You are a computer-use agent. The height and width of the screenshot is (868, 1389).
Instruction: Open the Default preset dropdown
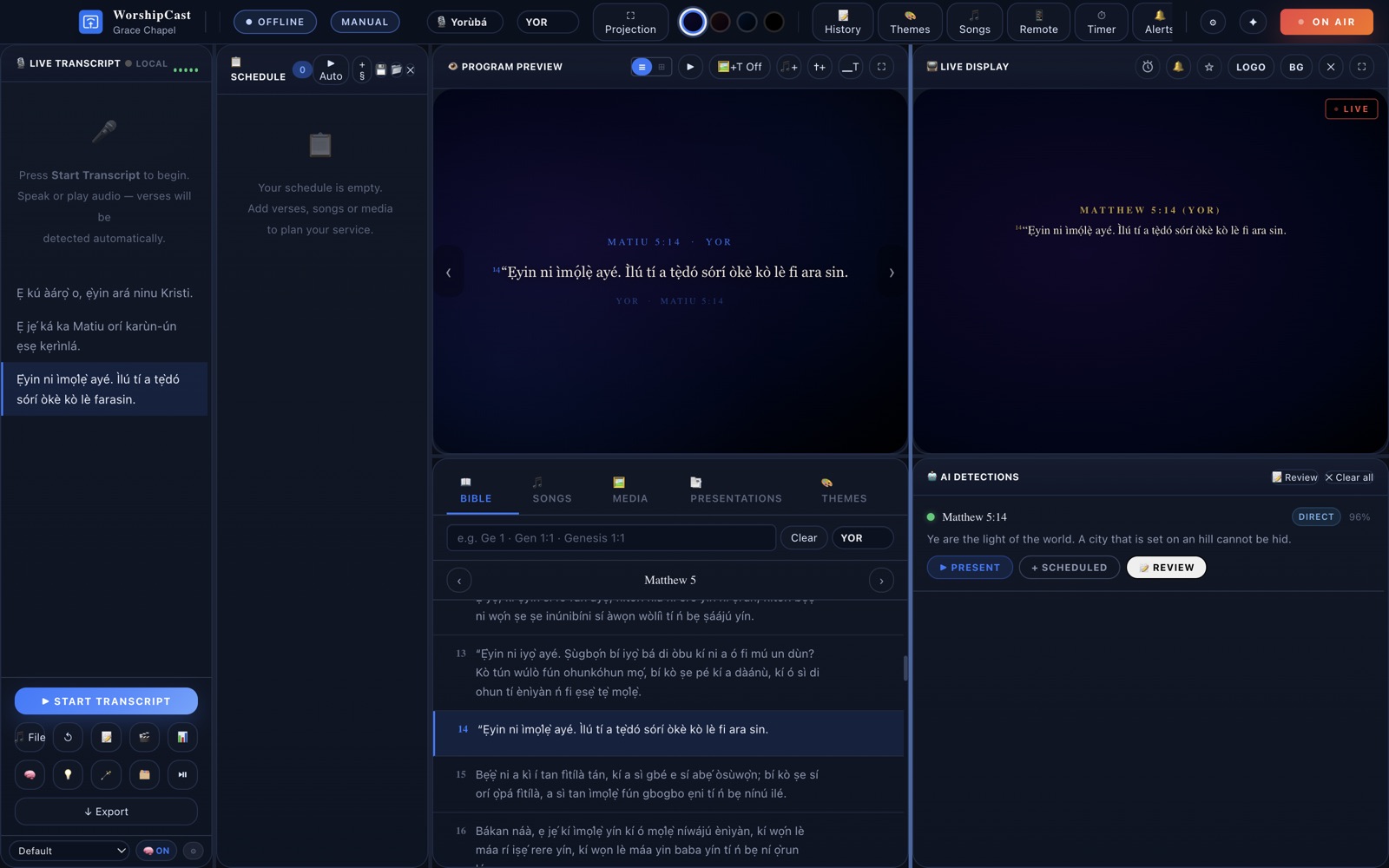click(x=69, y=851)
